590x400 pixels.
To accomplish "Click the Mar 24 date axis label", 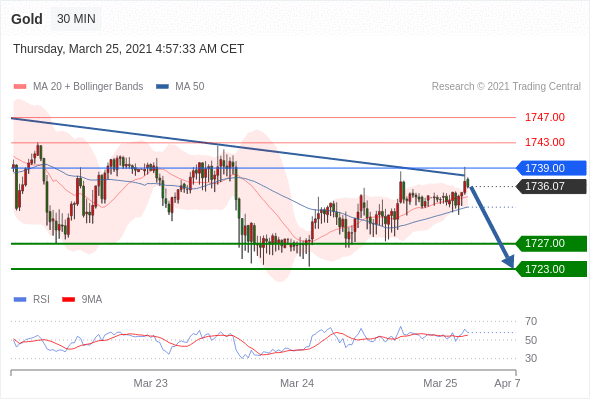I will (297, 383).
